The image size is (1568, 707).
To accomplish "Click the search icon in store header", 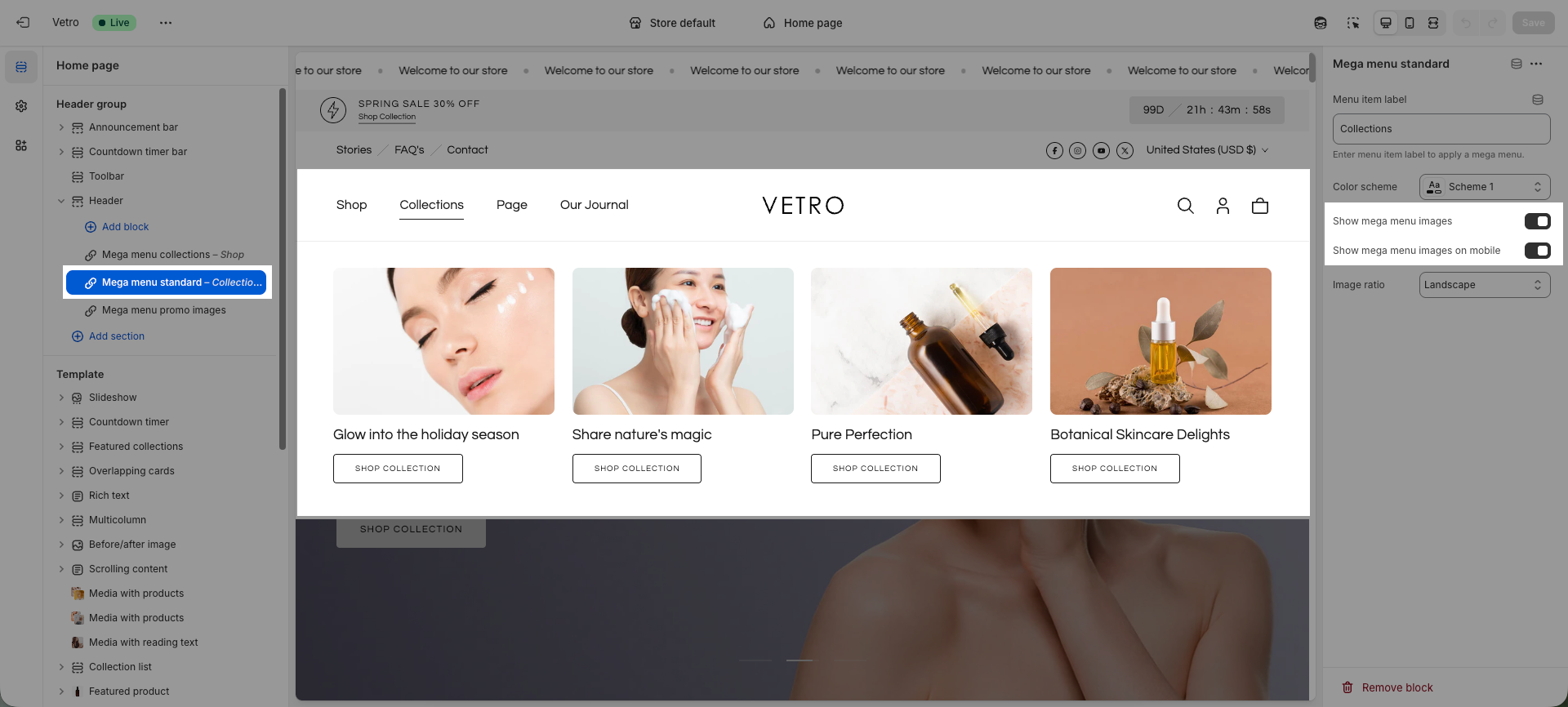I will (1185, 206).
